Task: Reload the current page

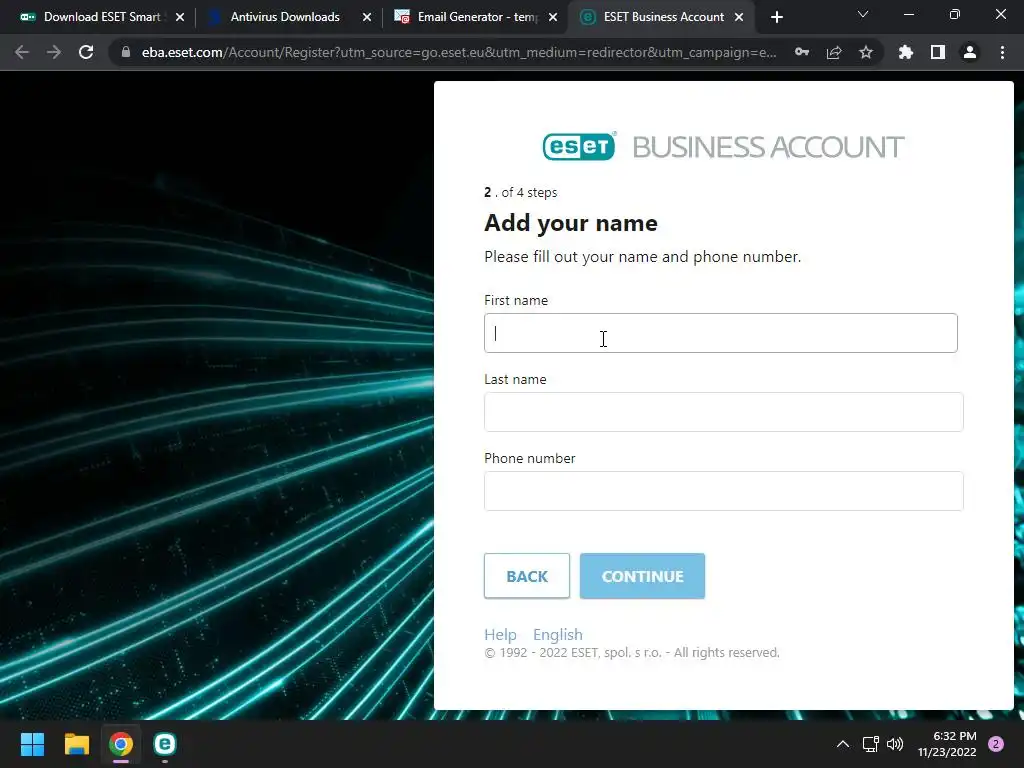Action: (x=86, y=52)
